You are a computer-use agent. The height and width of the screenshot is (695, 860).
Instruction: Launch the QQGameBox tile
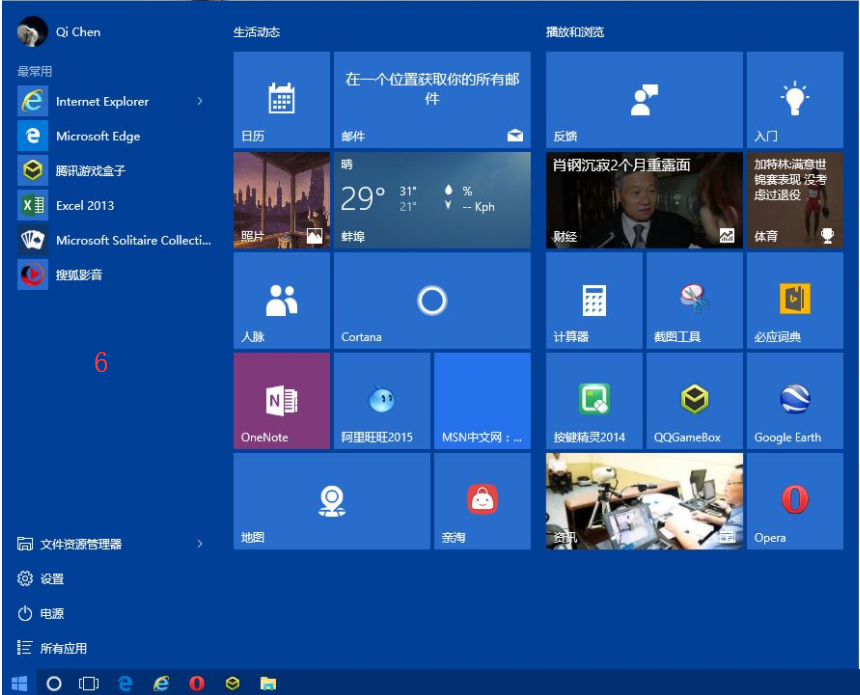point(692,401)
